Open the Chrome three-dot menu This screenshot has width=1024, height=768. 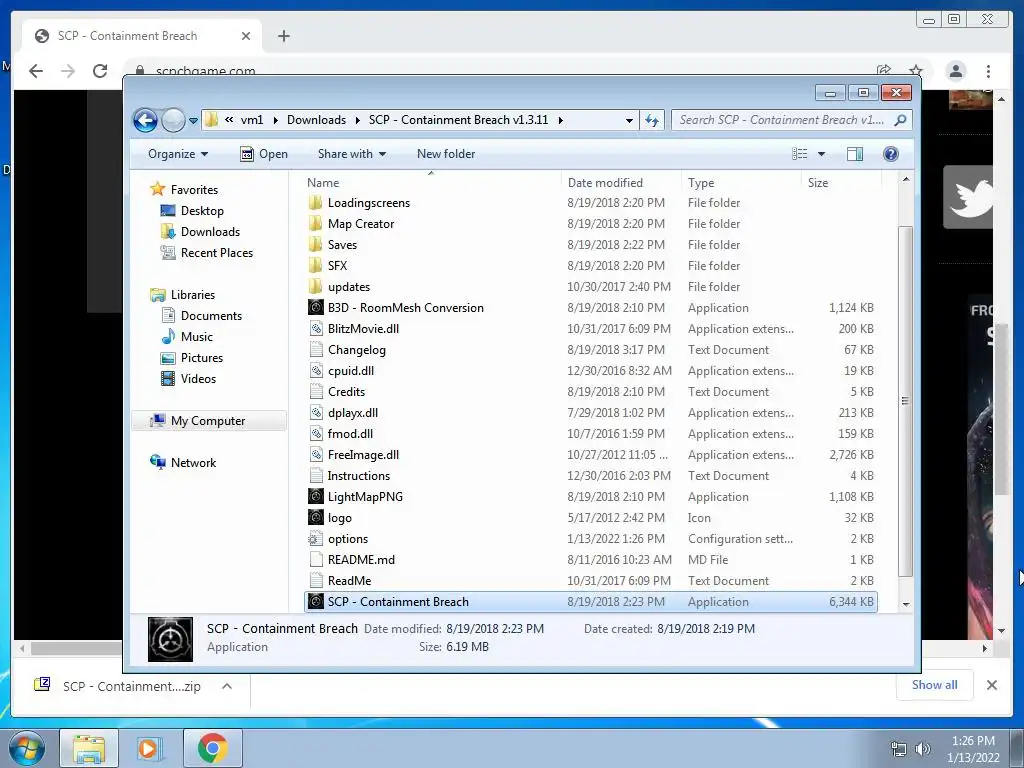(x=988, y=71)
